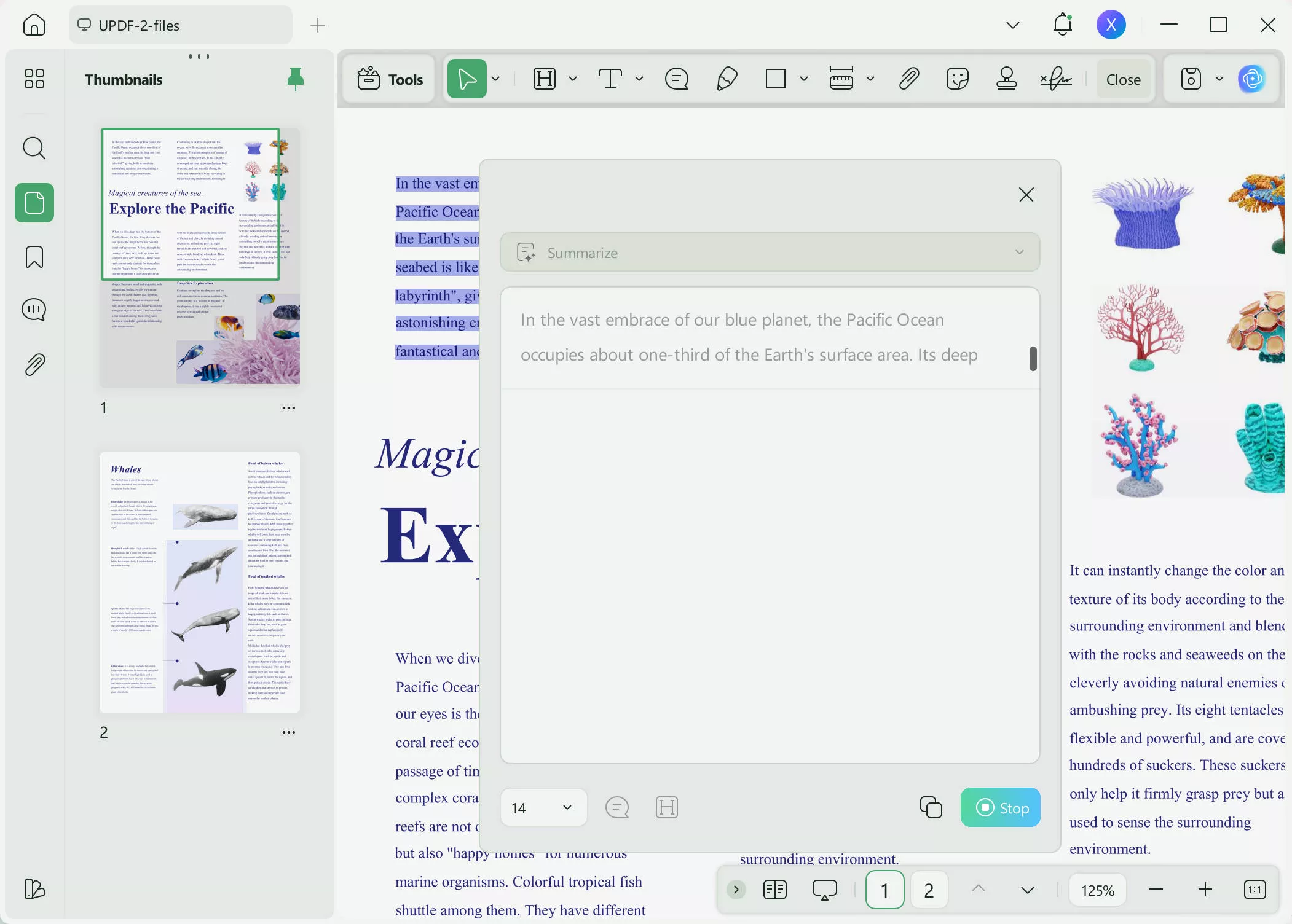Select the Attach file paperclip tool
This screenshot has width=1292, height=924.
908,79
